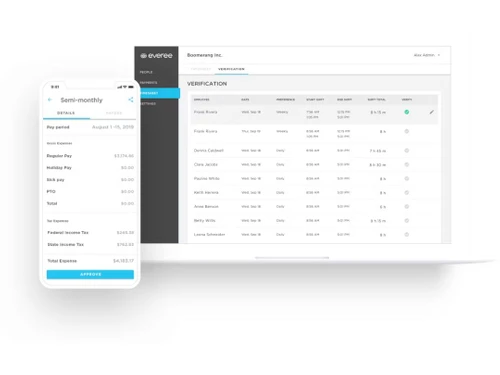Click the Pay period date range on phone
This screenshot has height=375, width=500.
coord(113,127)
